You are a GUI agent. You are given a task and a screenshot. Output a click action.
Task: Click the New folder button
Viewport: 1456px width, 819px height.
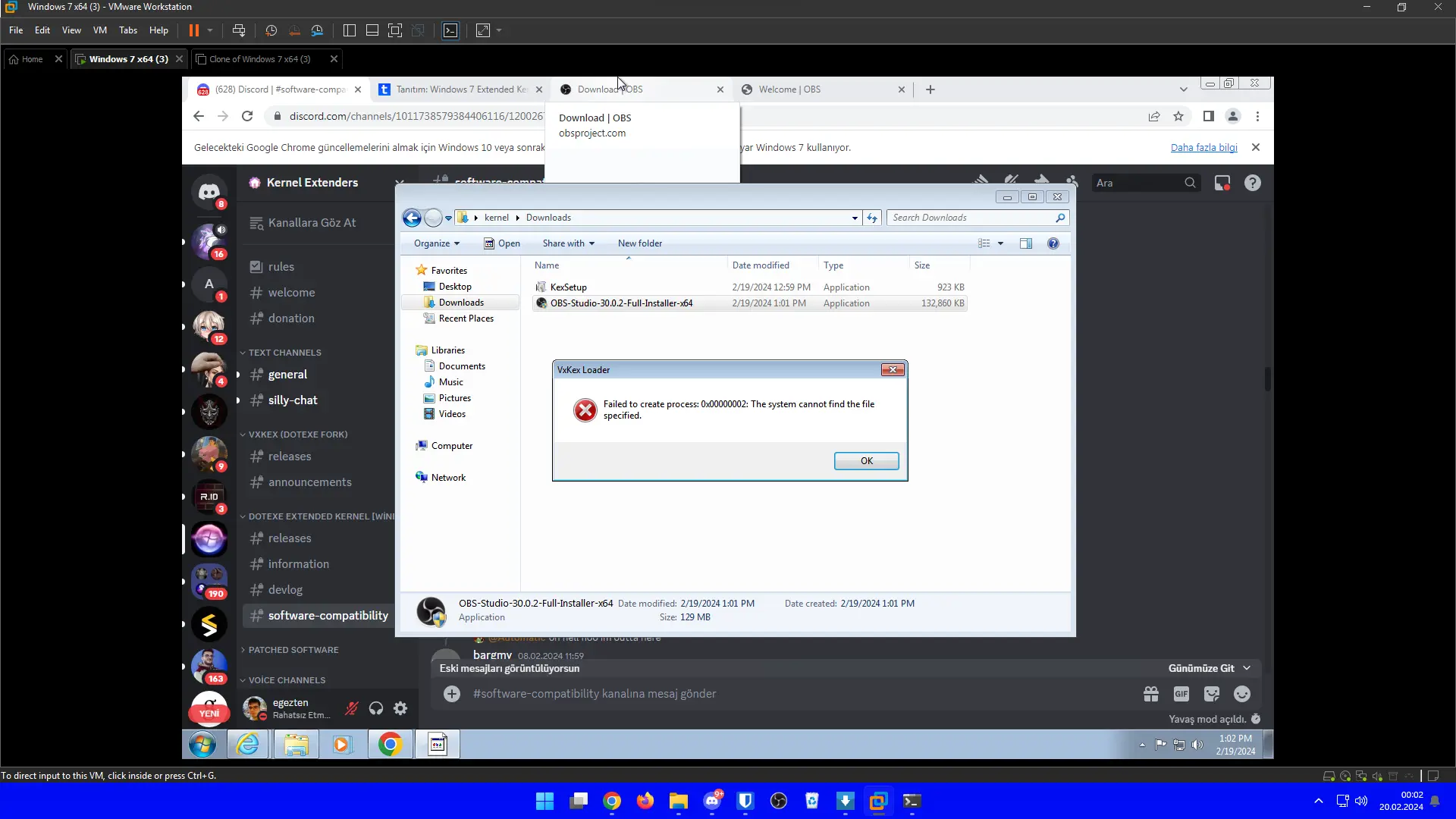pos(640,243)
